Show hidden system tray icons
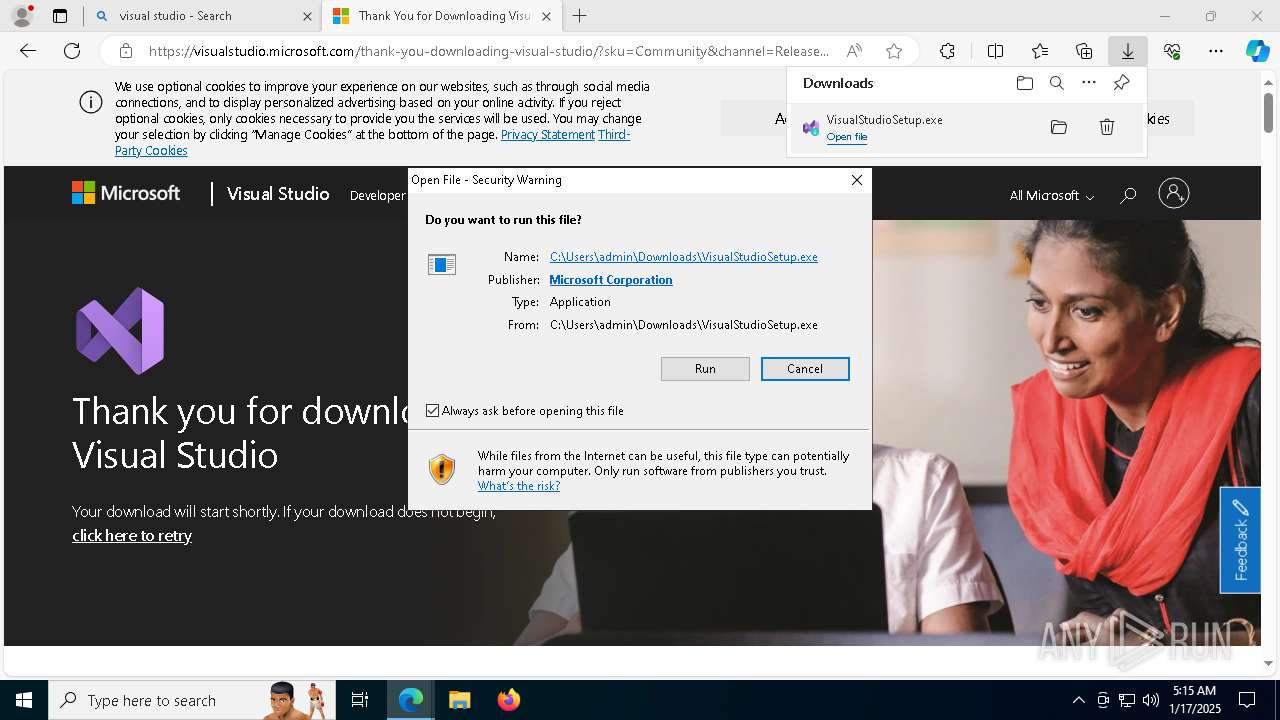Screen dimensions: 1280x720 tap(1078, 700)
